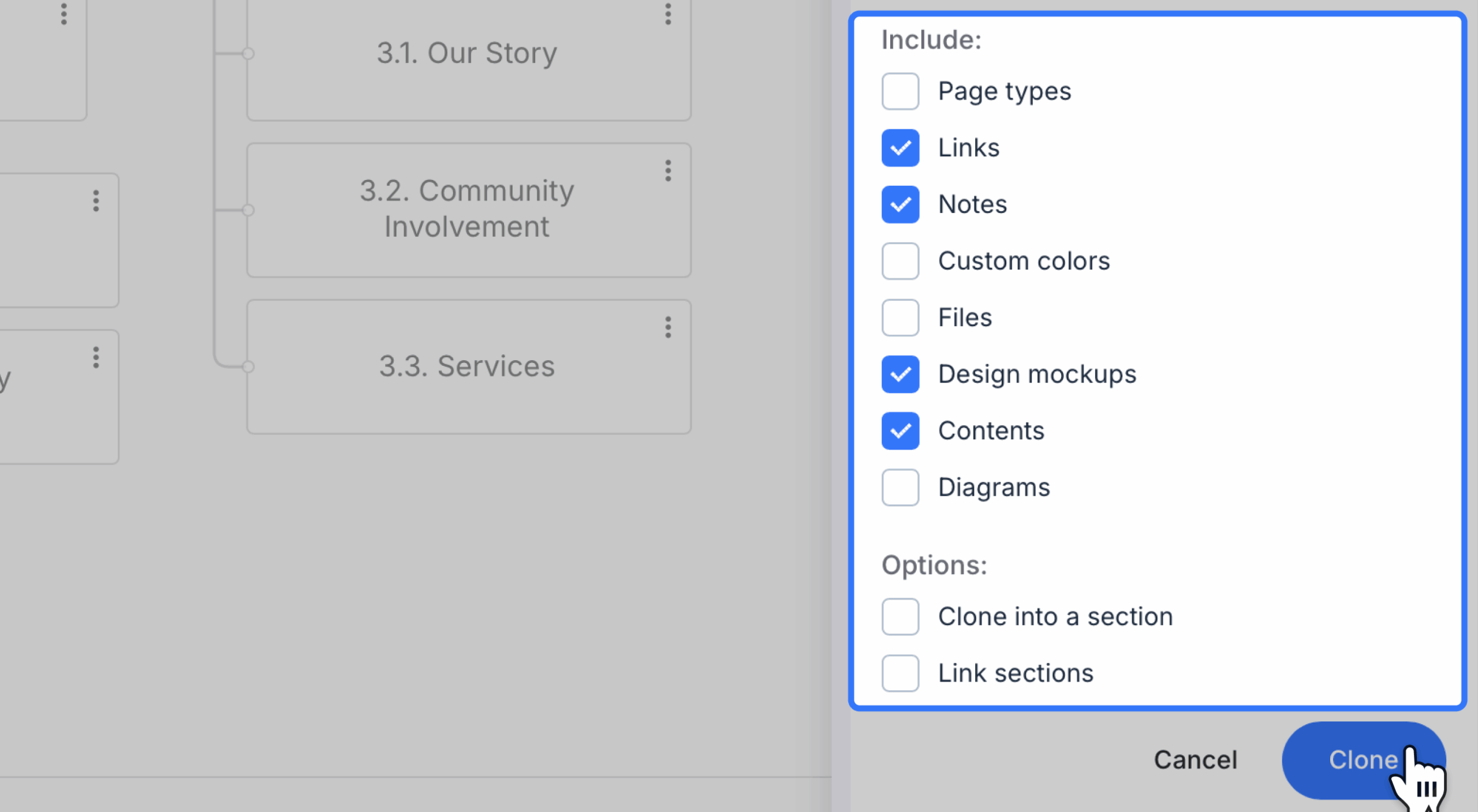Click the Notes label text
Image resolution: width=1478 pixels, height=812 pixels.
[972, 204]
